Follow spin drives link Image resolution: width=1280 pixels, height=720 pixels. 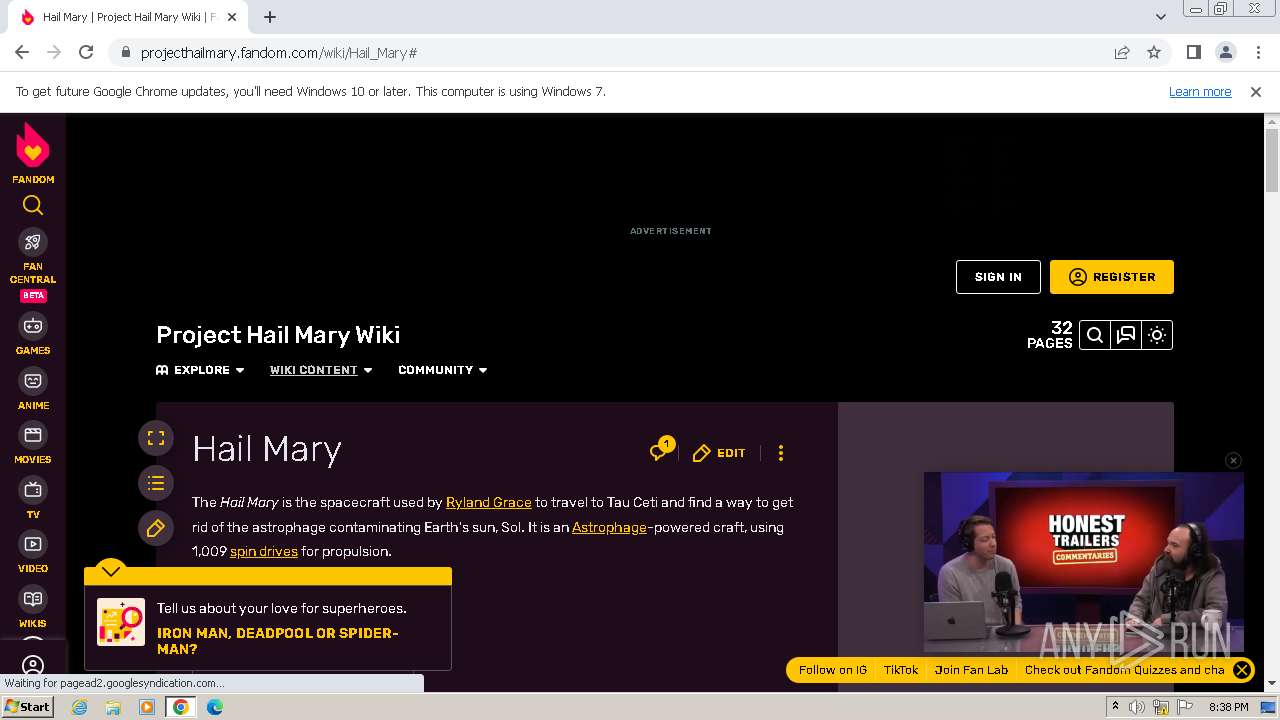tap(264, 551)
